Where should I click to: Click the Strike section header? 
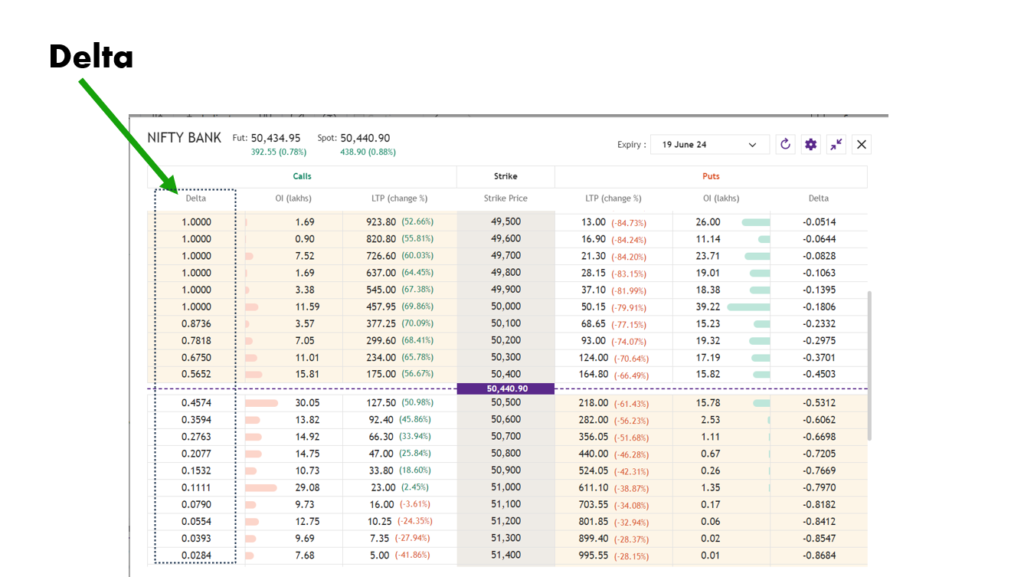coord(505,176)
